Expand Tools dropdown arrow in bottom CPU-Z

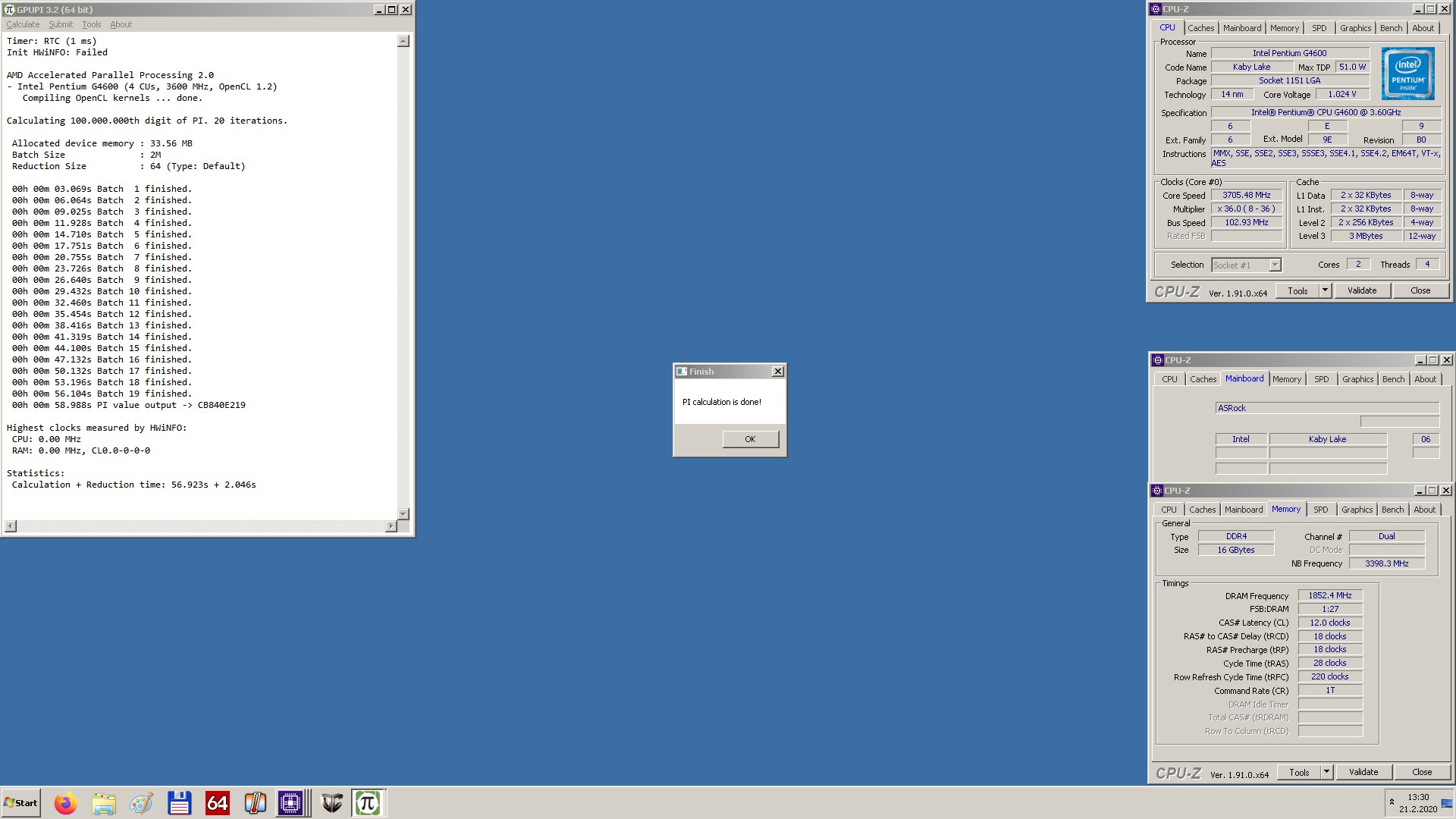(x=1326, y=772)
